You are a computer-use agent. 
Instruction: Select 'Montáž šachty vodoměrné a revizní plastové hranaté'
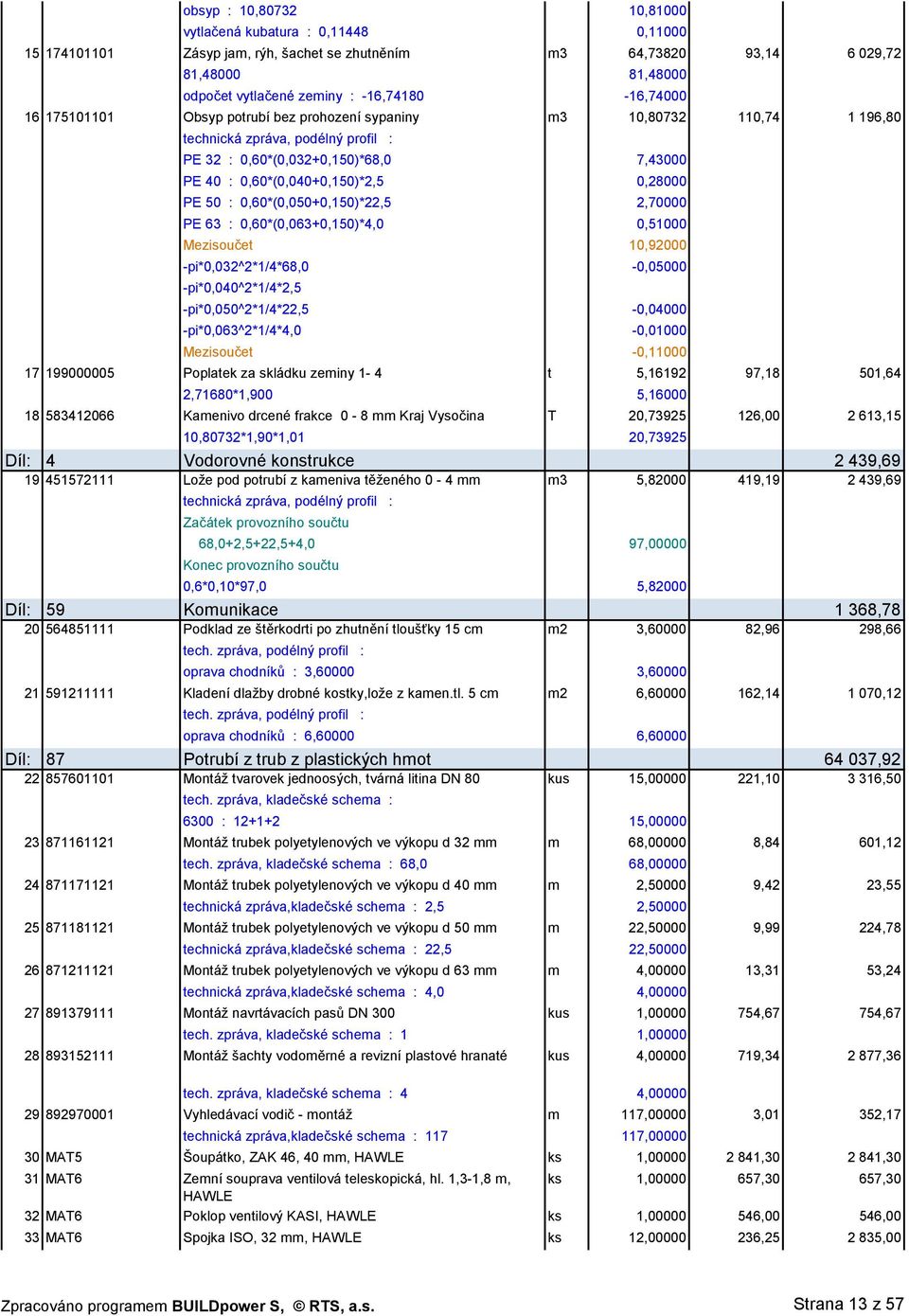click(x=345, y=1056)
